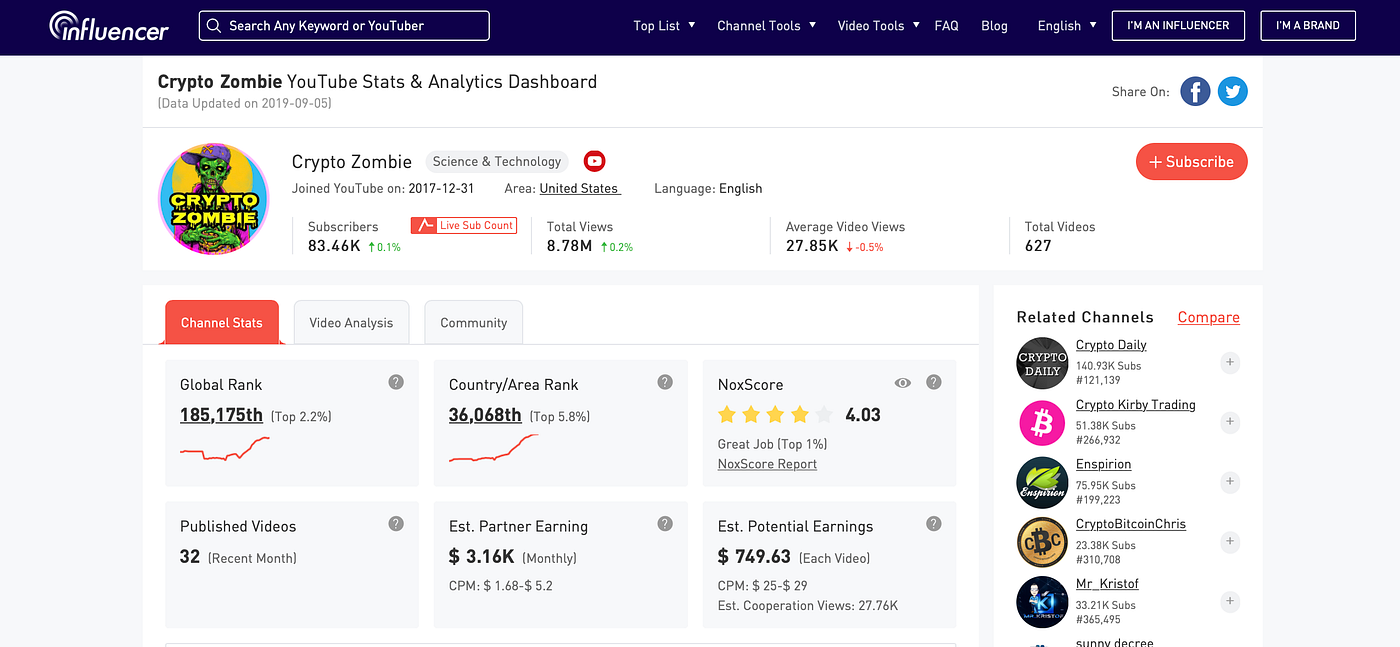
Task: Switch to Channel Stats tab
Action: pyautogui.click(x=222, y=322)
